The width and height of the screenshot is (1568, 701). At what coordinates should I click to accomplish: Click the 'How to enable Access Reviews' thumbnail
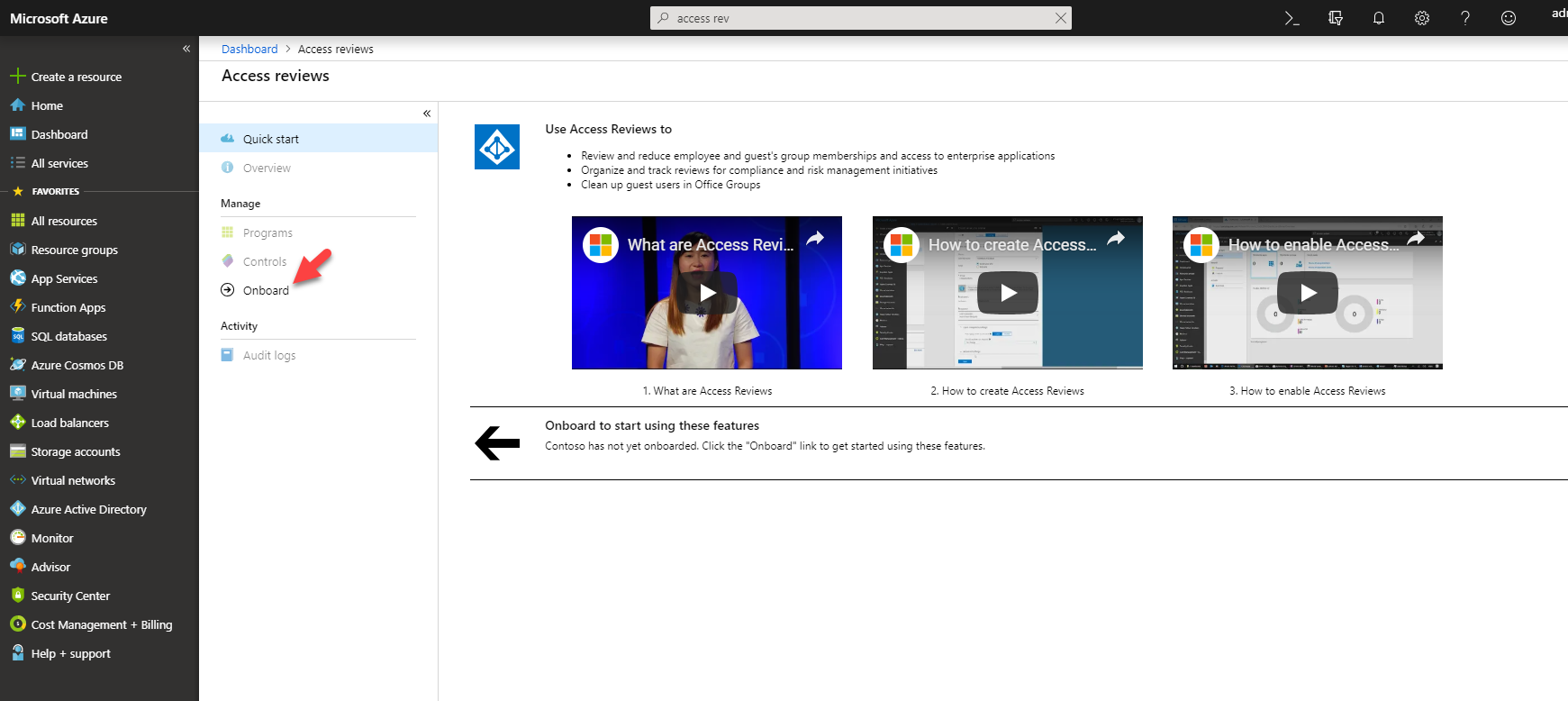click(x=1308, y=293)
